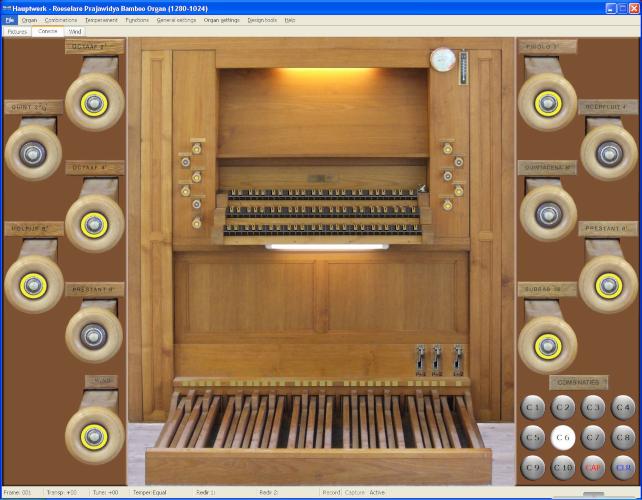Switch to the Pictures tab
Image resolution: width=642 pixels, height=500 pixels.
pyautogui.click(x=17, y=32)
